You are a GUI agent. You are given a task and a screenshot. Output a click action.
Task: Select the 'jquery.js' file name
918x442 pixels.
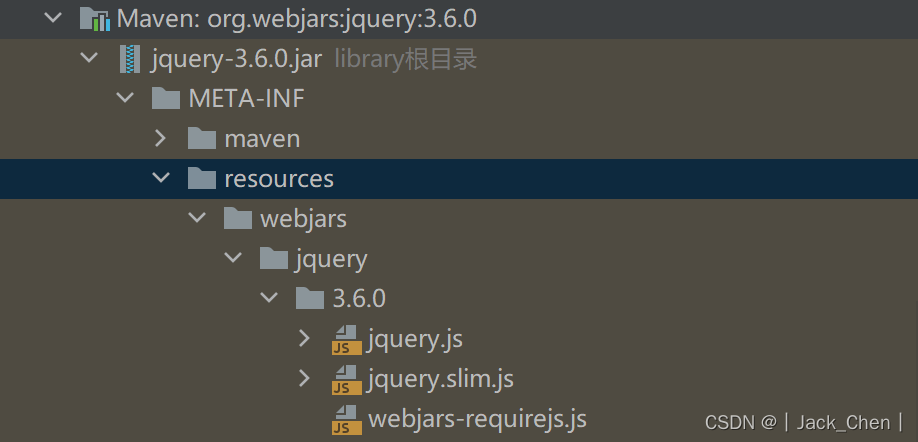point(415,340)
